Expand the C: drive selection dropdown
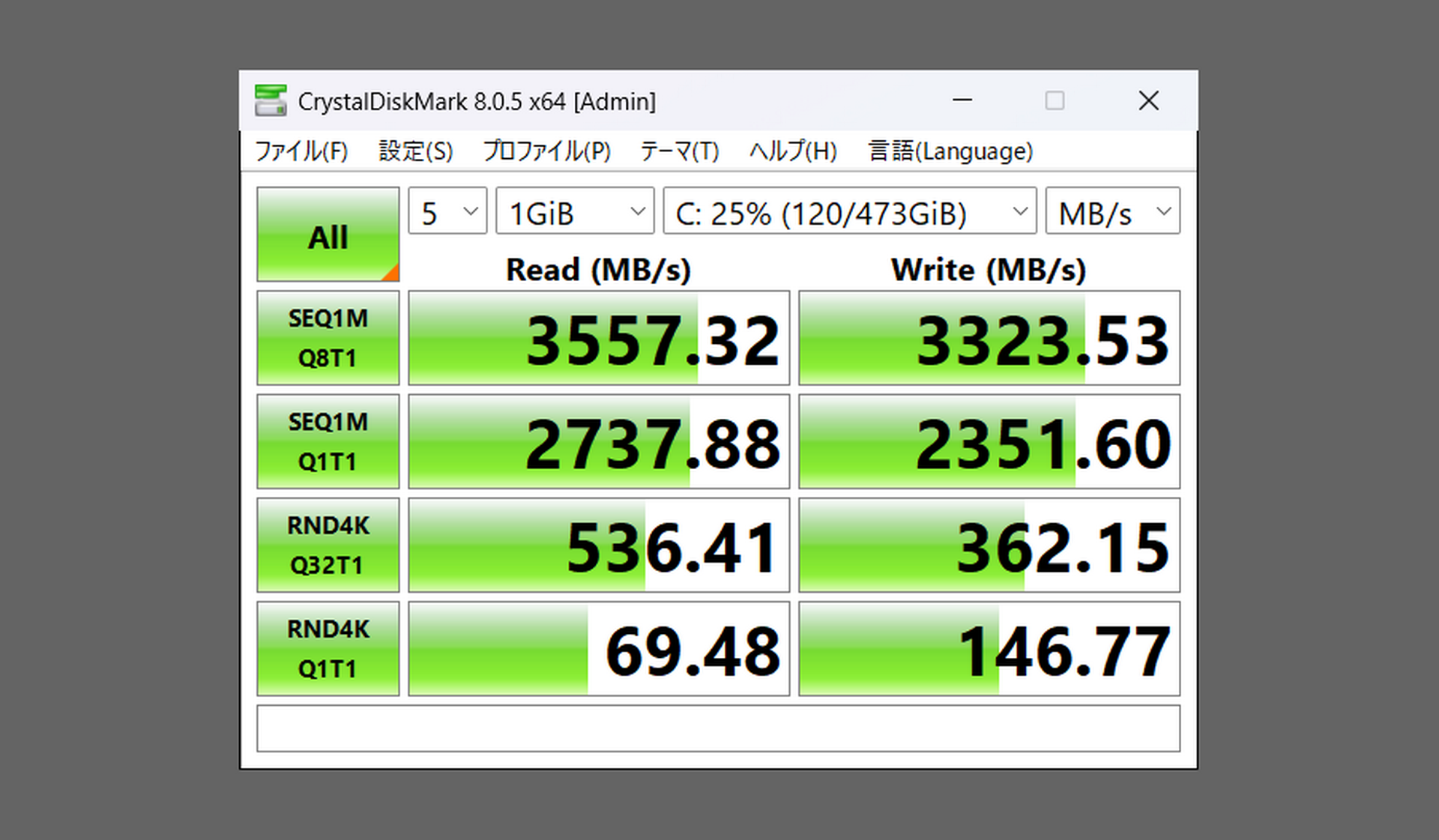 click(849, 212)
